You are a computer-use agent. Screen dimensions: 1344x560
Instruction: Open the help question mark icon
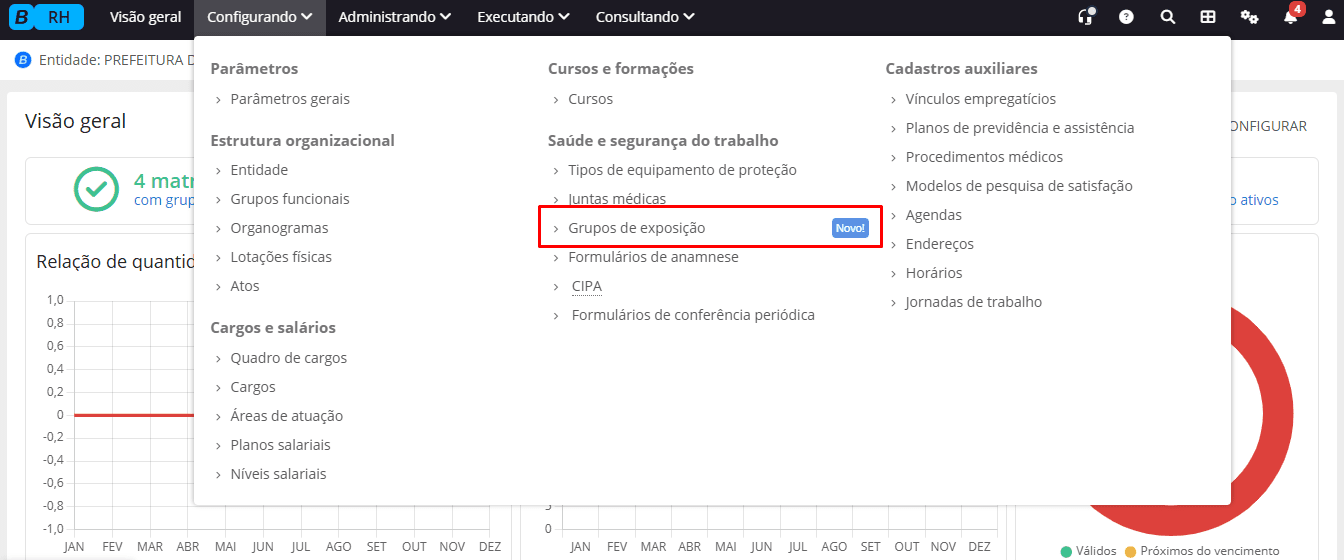click(x=1126, y=17)
